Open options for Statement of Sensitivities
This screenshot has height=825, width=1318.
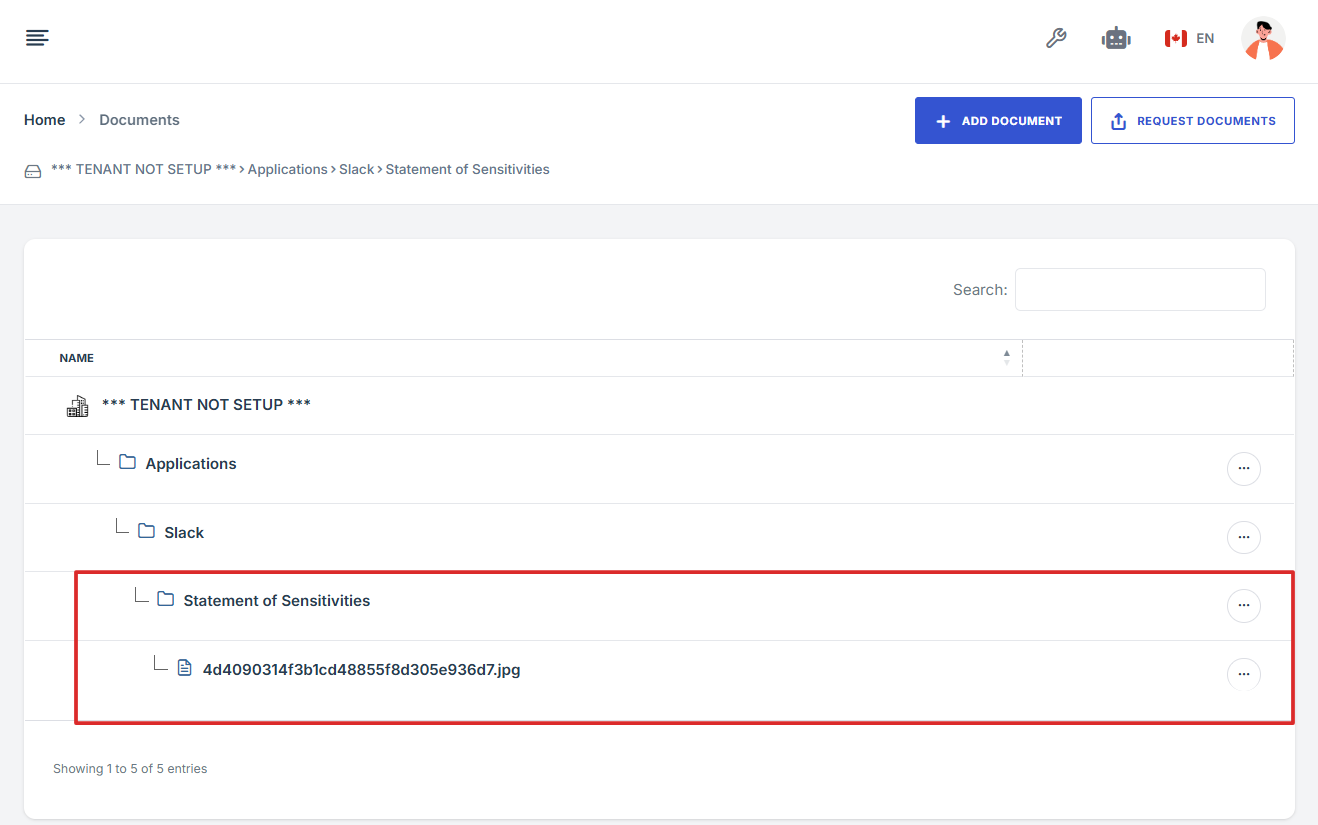1243,605
